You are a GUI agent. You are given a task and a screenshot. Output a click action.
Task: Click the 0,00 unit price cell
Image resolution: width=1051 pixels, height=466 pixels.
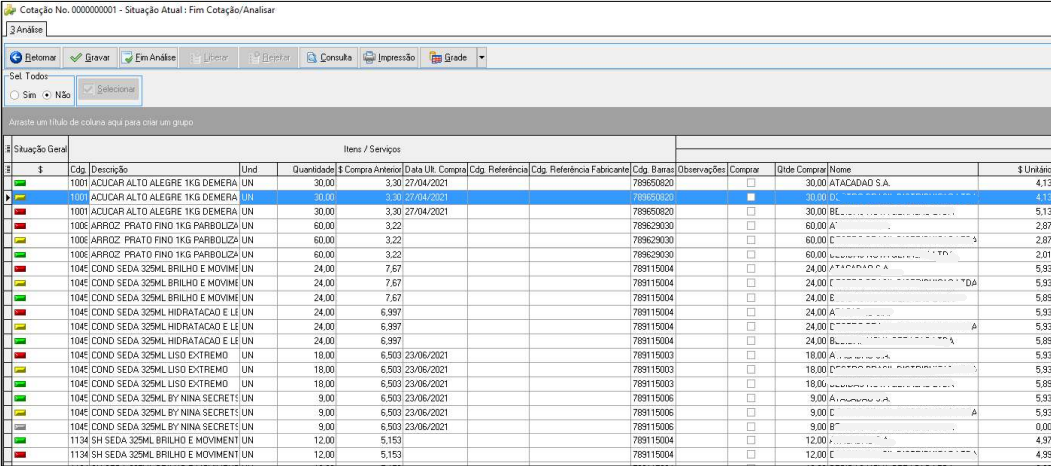[1015, 426]
